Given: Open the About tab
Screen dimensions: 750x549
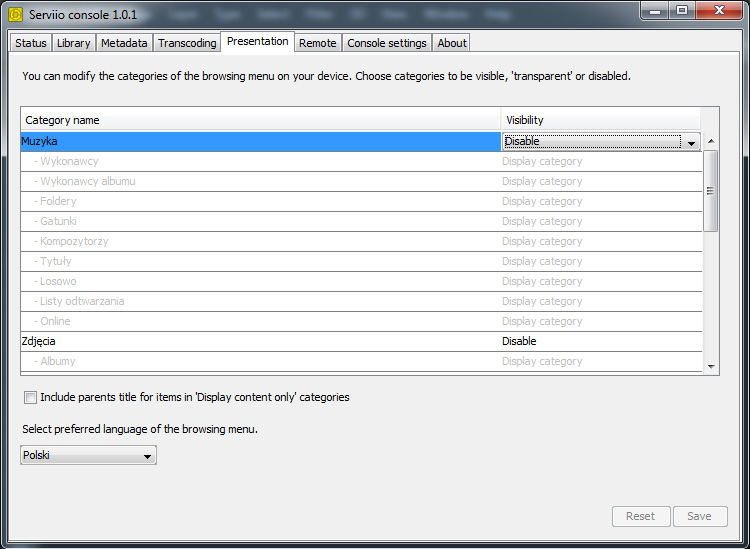Looking at the screenshot, I should pyautogui.click(x=452, y=43).
